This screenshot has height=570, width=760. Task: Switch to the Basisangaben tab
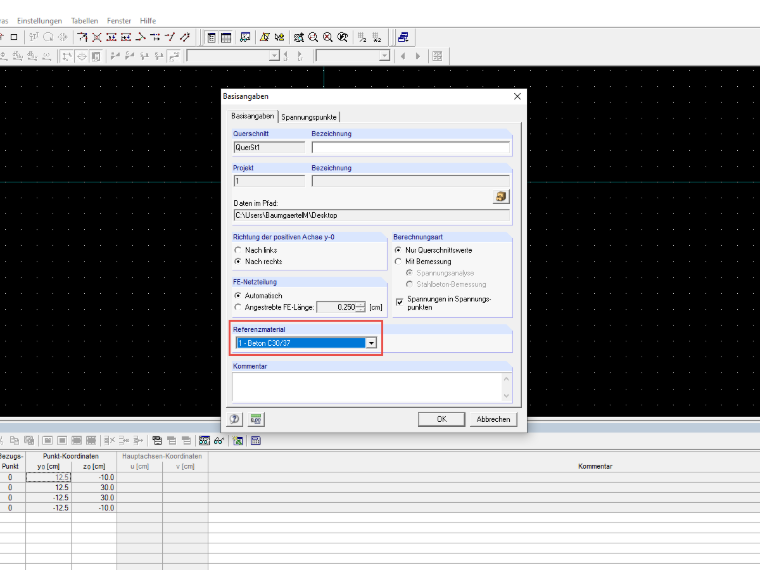pyautogui.click(x=253, y=116)
